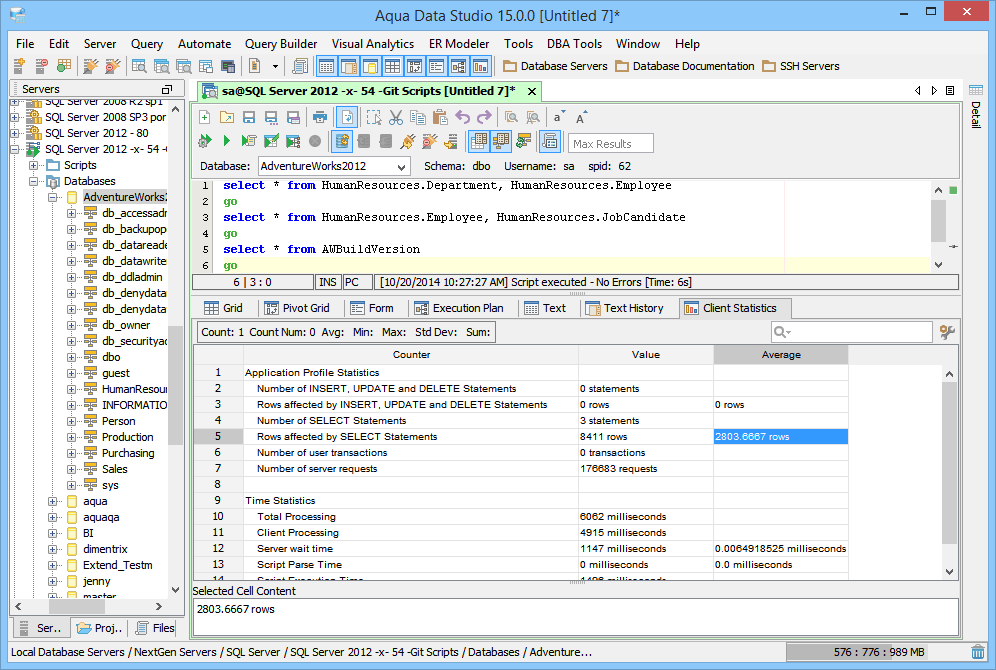The width and height of the screenshot is (996, 670).
Task: Click the Print icon in editor toolbar
Action: (x=320, y=117)
